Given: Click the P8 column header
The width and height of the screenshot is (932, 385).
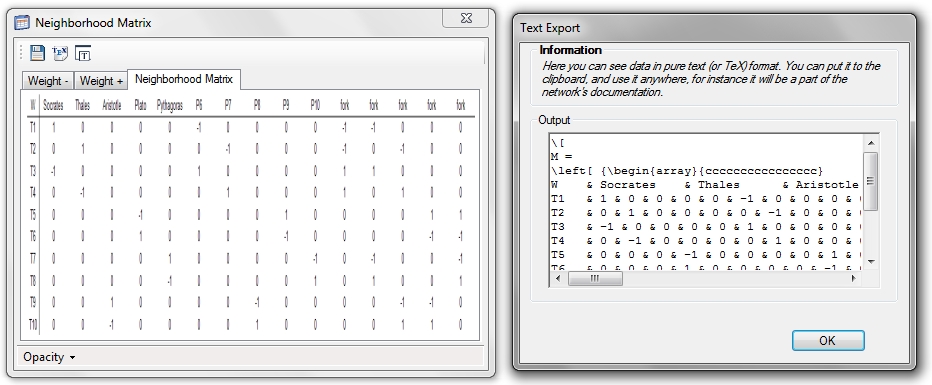Looking at the screenshot, I should point(257,105).
